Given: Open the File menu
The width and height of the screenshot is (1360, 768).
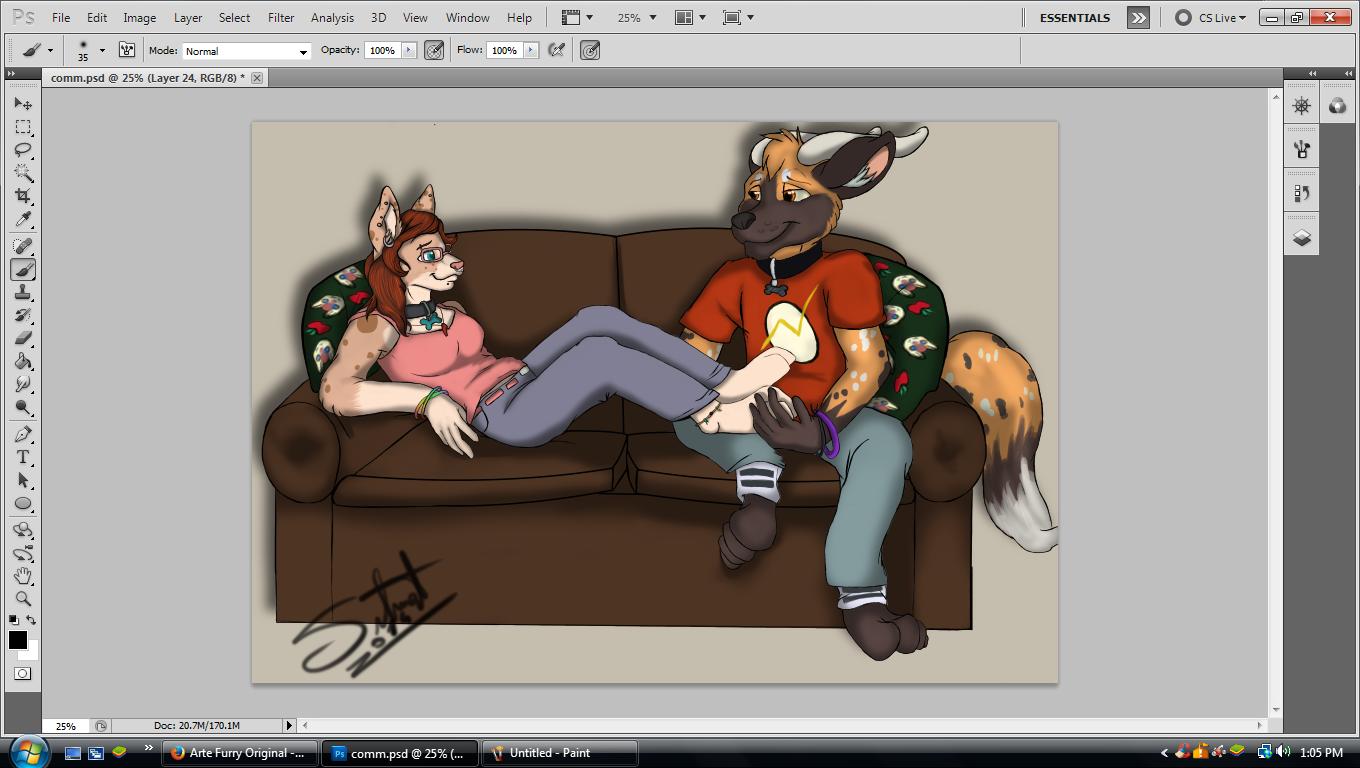Looking at the screenshot, I should [x=61, y=17].
